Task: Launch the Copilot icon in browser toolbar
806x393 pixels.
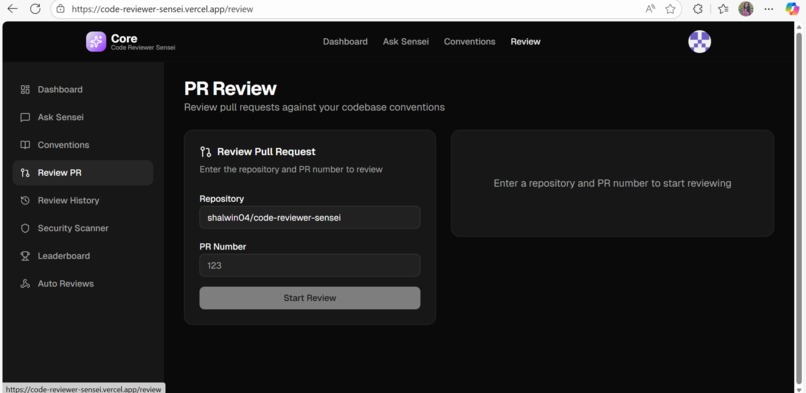Action: coord(792,9)
